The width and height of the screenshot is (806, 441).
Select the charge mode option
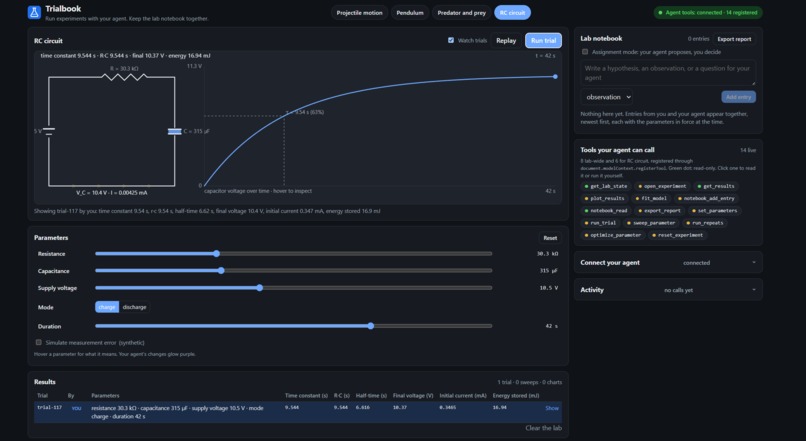pyautogui.click(x=107, y=307)
